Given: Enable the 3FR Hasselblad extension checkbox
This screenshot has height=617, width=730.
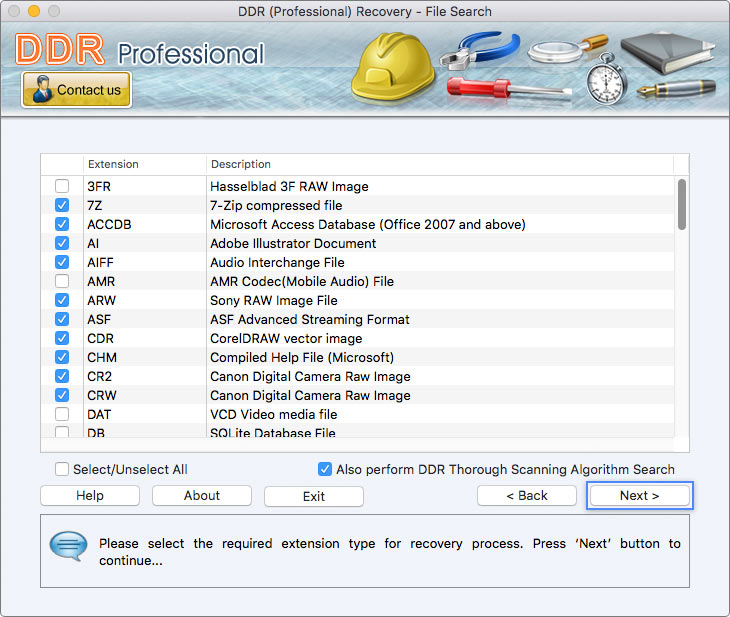Looking at the screenshot, I should [x=62, y=186].
